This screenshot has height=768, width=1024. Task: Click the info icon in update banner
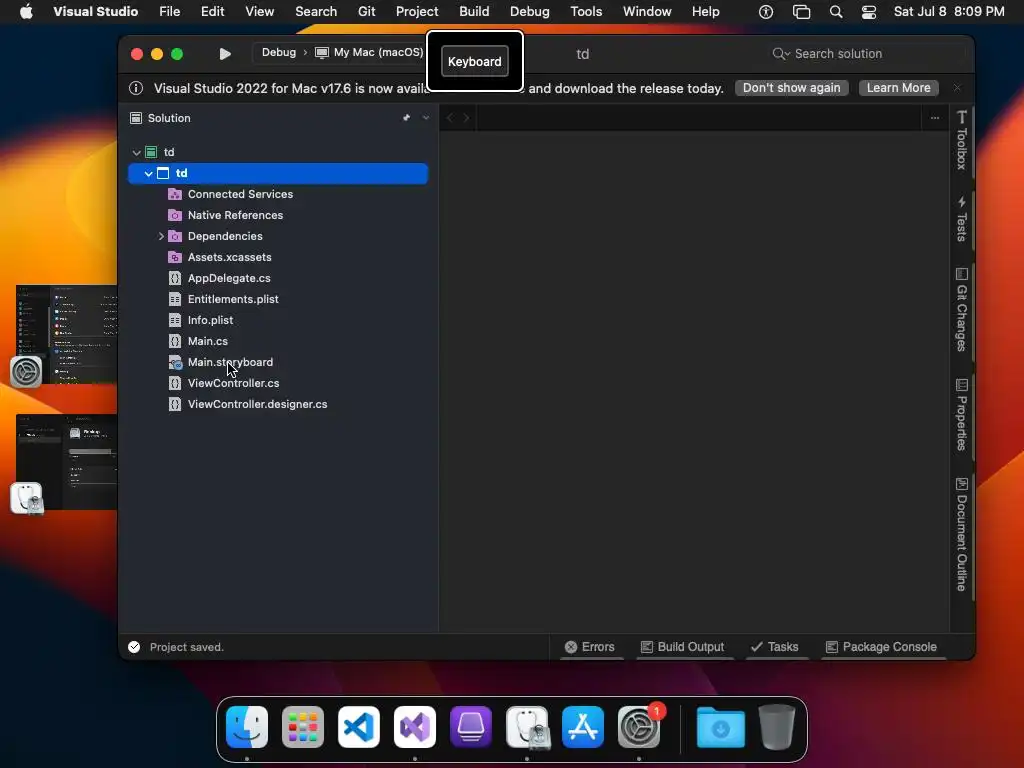tap(136, 88)
